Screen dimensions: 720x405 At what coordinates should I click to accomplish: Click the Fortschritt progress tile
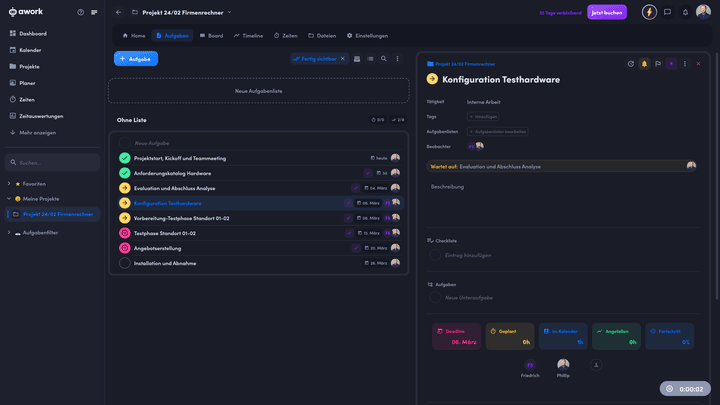(670, 336)
